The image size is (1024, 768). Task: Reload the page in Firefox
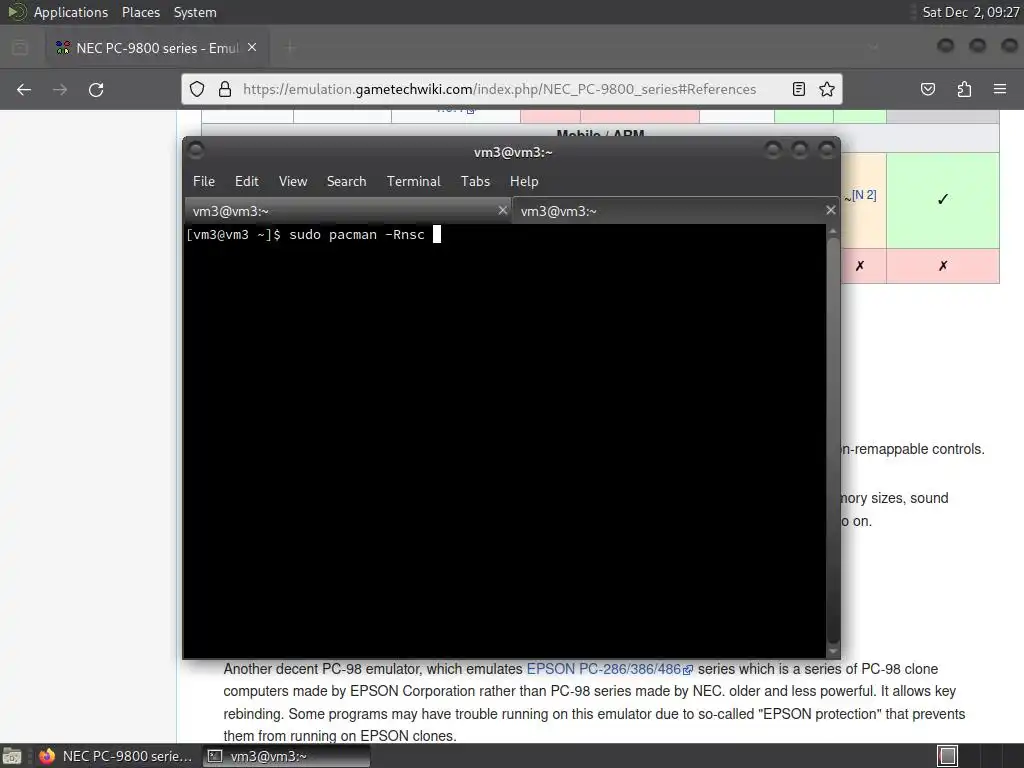(x=96, y=89)
